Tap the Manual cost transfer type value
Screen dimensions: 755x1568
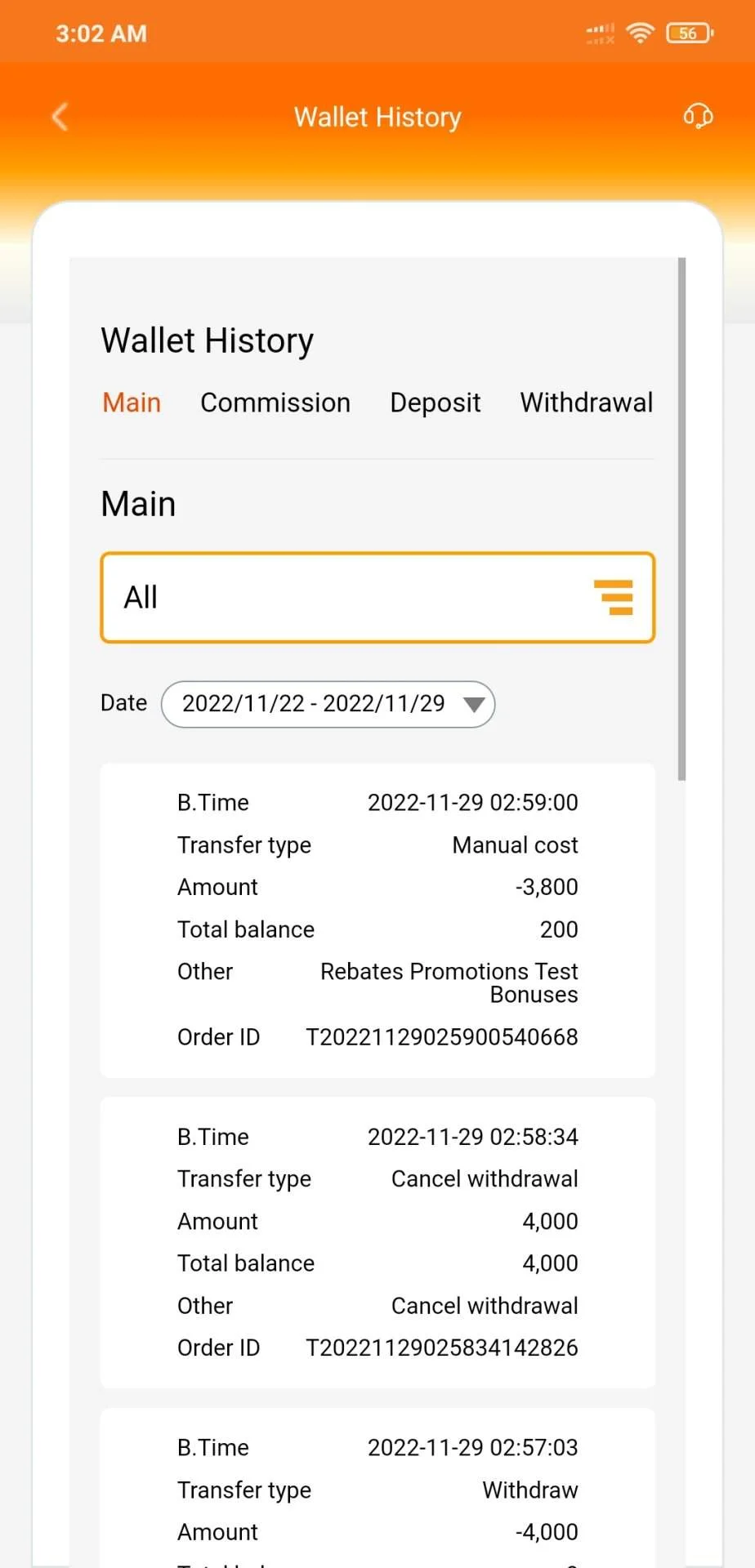pos(516,845)
